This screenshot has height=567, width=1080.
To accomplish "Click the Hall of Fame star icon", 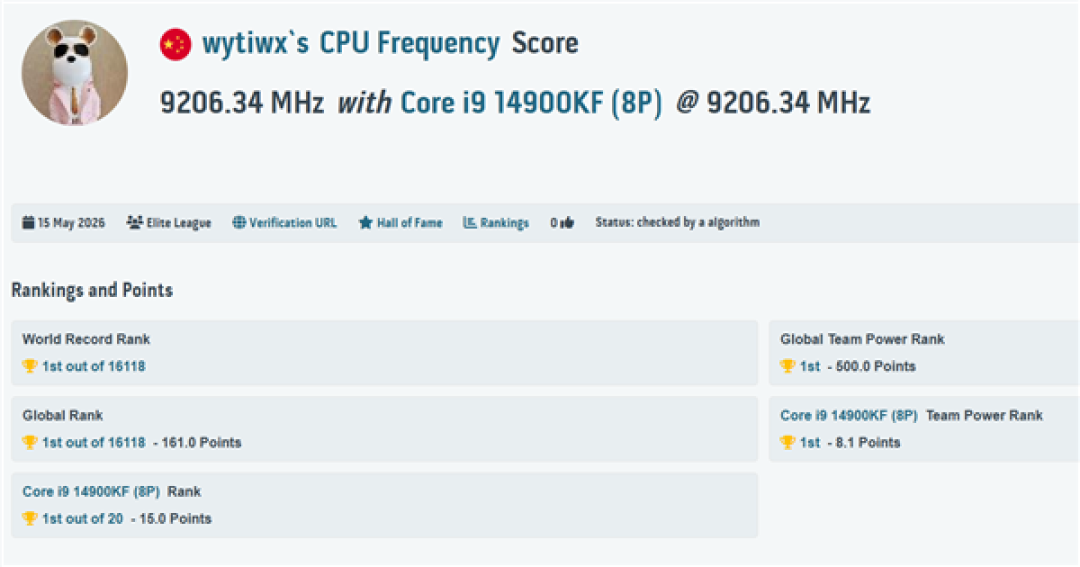I will click(366, 223).
